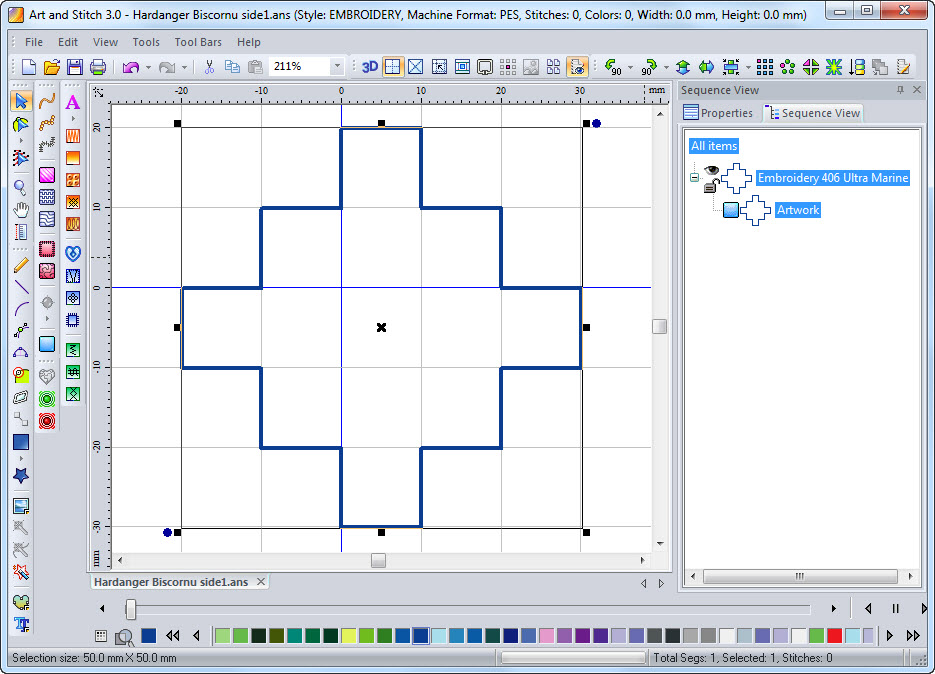935x674 pixels.
Task: Select the Hardanger Biscornu side1.ans document tab
Action: pos(171,582)
